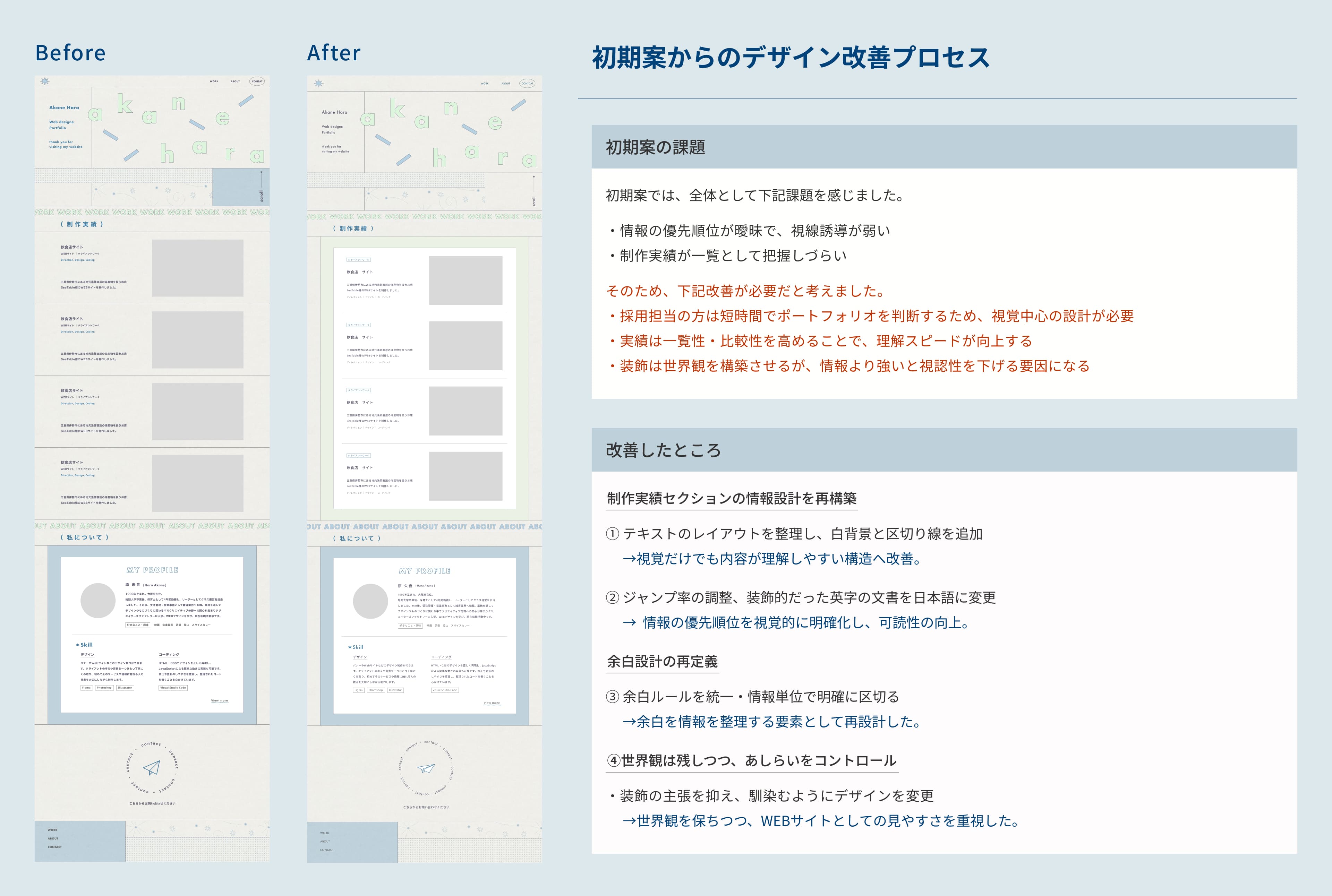Click the Figma tag in the After profile
Image resolution: width=1332 pixels, height=896 pixels.
pos(358,690)
